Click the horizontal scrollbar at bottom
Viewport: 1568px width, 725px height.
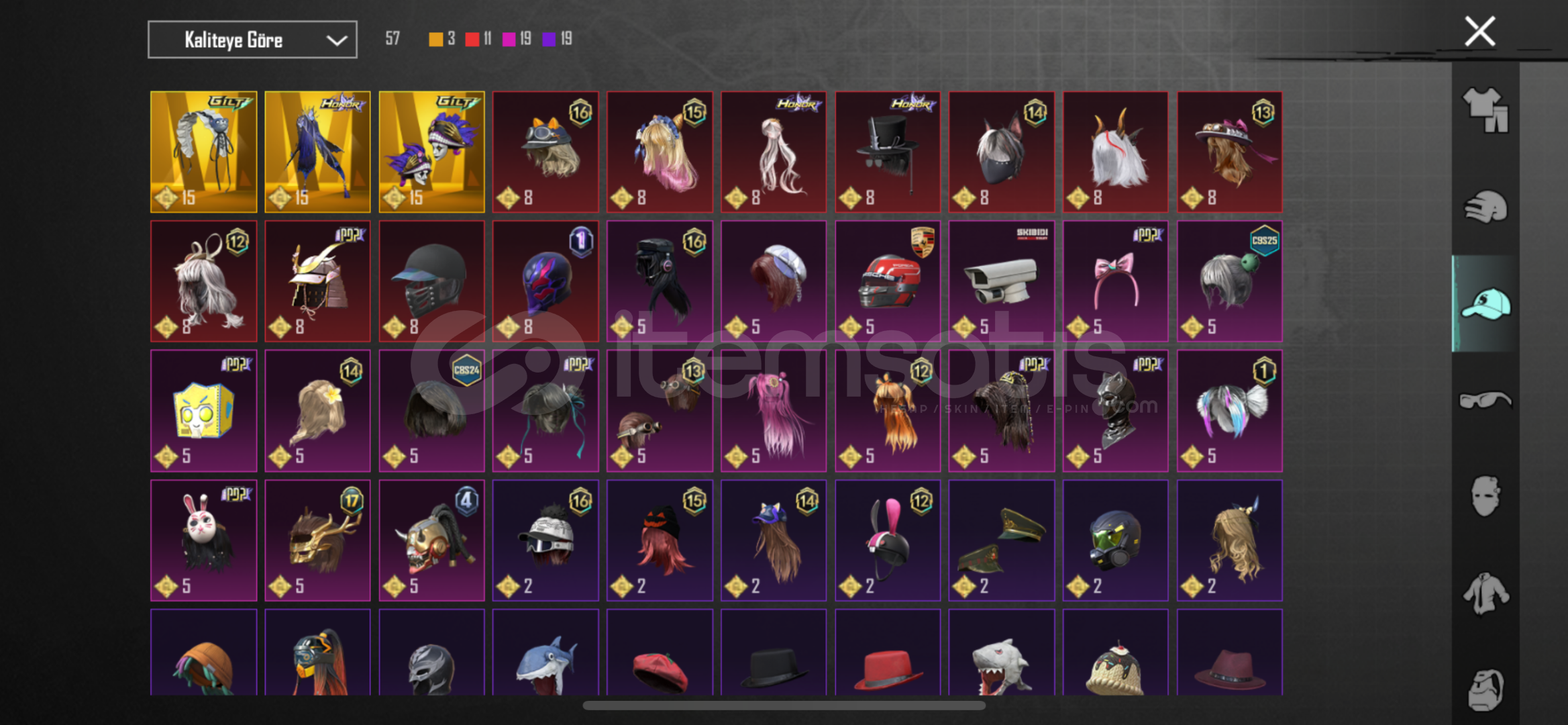pyautogui.click(x=784, y=705)
